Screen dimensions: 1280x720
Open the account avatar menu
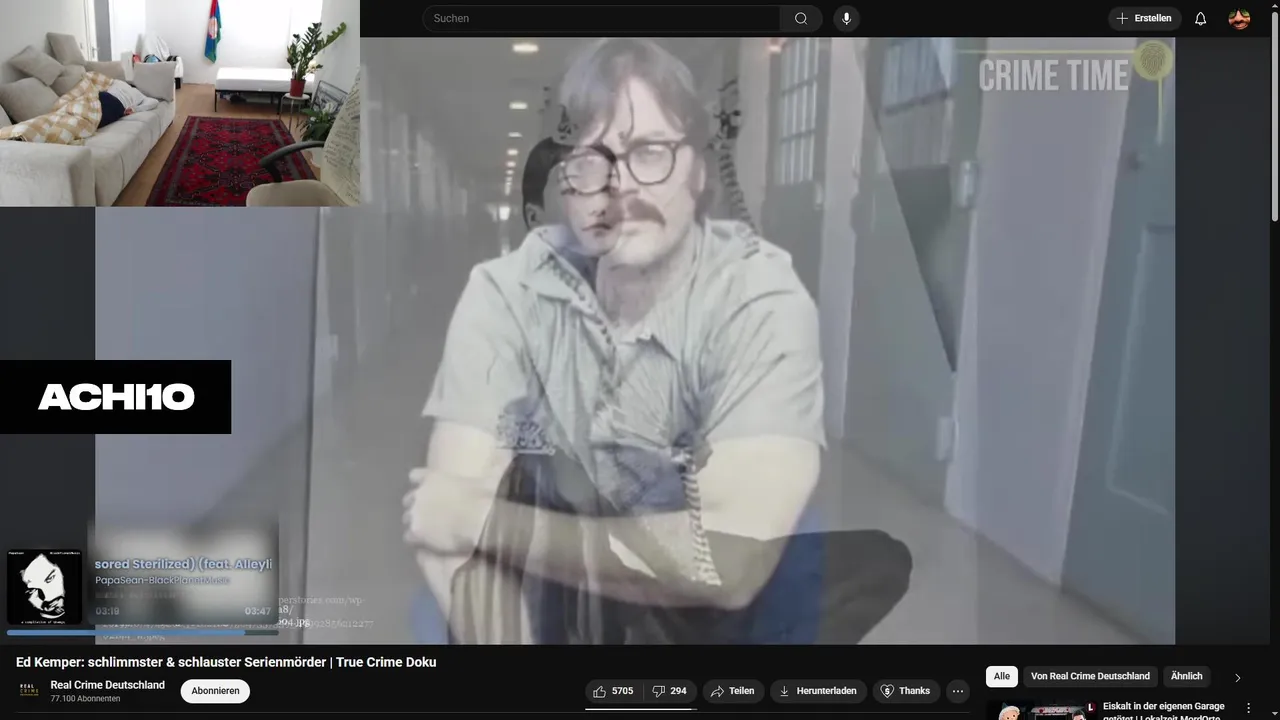click(x=1239, y=18)
